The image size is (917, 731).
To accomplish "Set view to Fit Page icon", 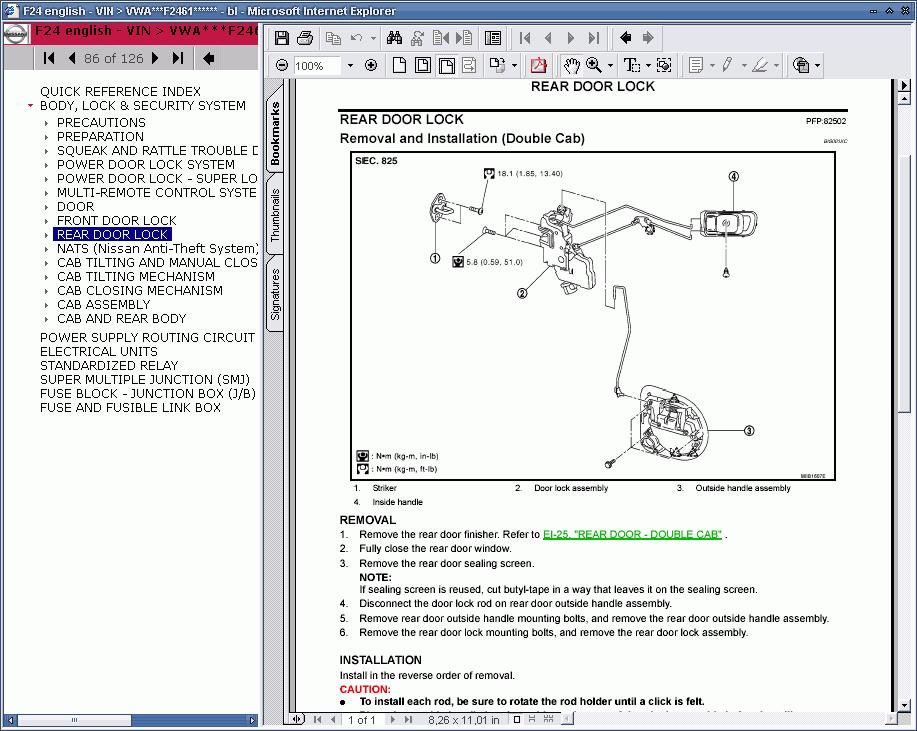I will coord(422,65).
